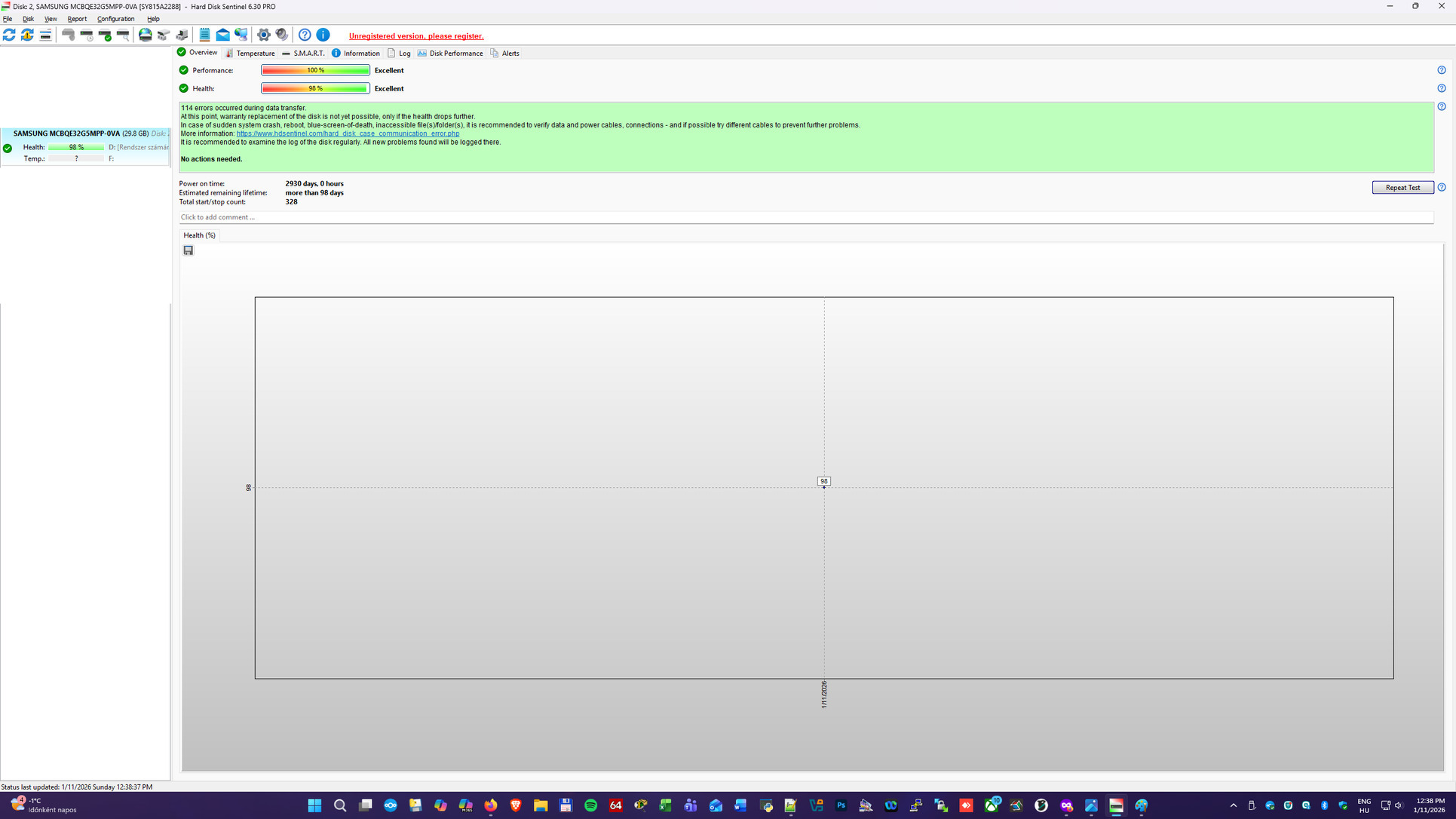
Task: Click the unregistered version register link
Action: coord(416,36)
